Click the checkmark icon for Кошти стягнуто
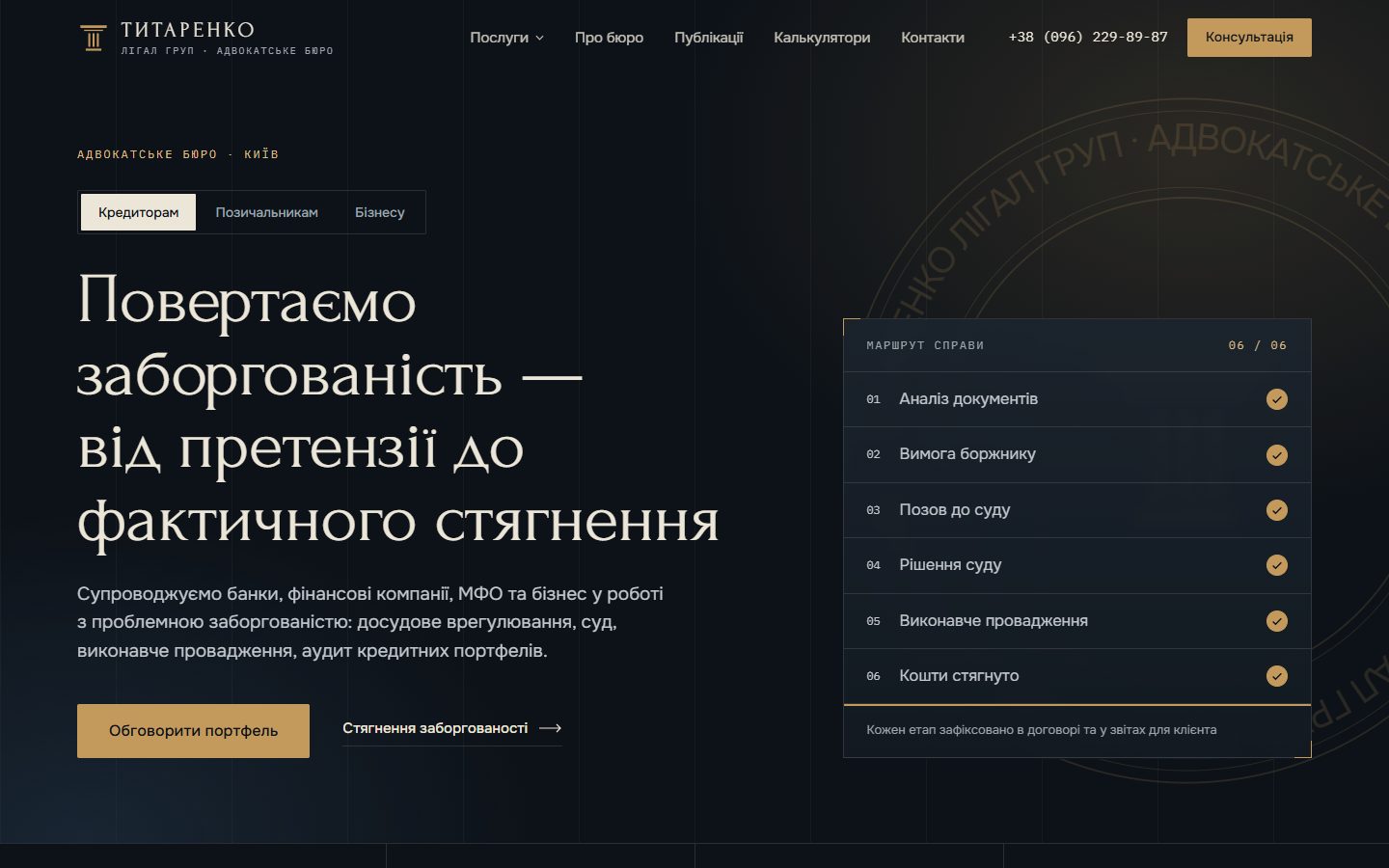Image resolution: width=1389 pixels, height=868 pixels. click(x=1276, y=676)
